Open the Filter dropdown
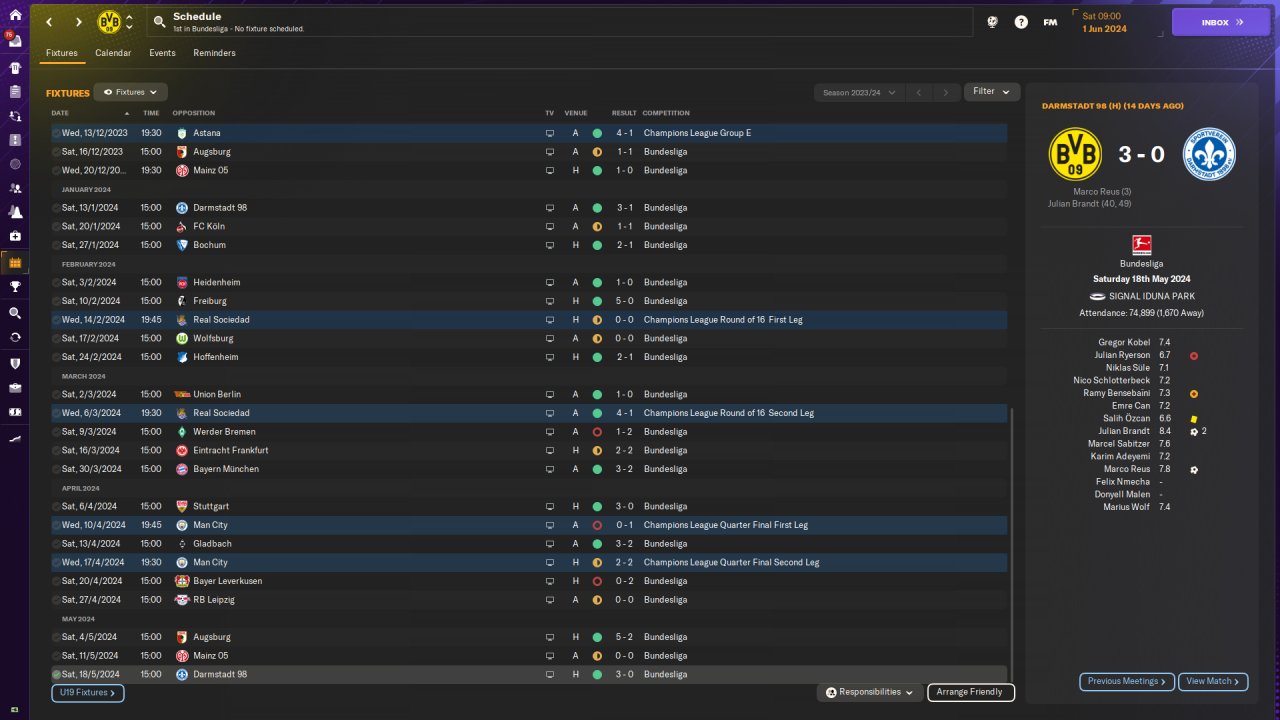Viewport: 1280px width, 720px height. 991,91
